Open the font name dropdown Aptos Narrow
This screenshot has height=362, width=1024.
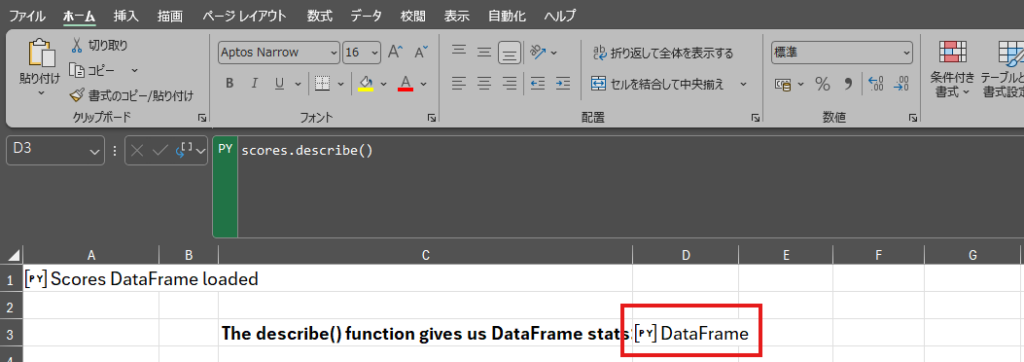click(x=334, y=52)
